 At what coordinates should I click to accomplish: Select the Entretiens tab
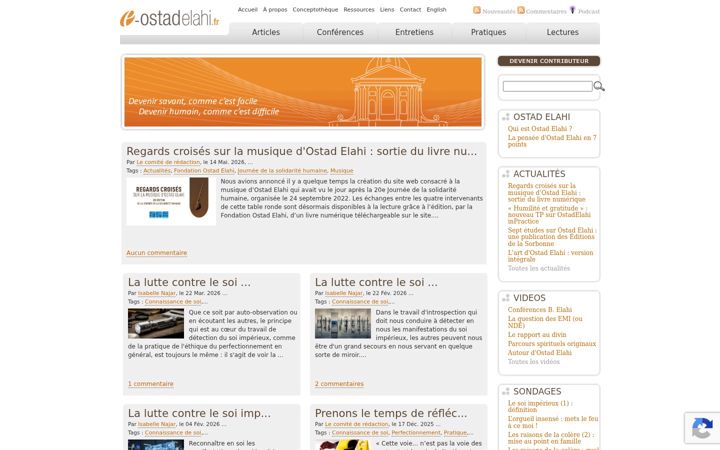coord(414,32)
